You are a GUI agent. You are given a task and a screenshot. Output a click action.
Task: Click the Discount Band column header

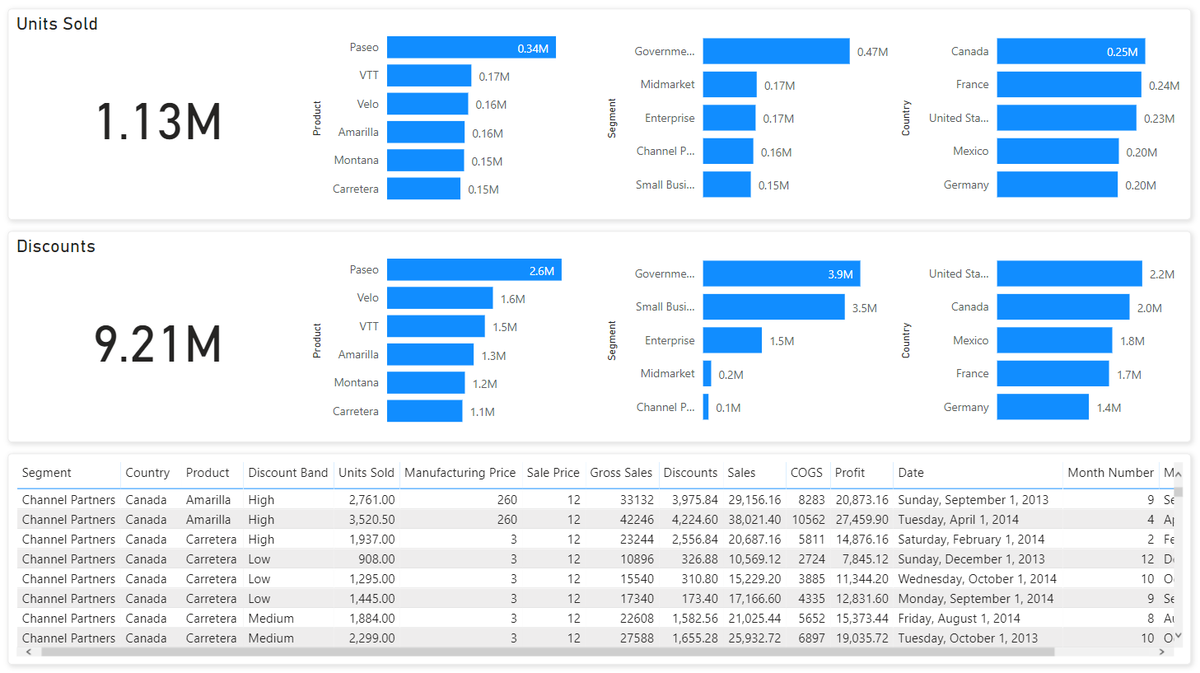tap(288, 472)
